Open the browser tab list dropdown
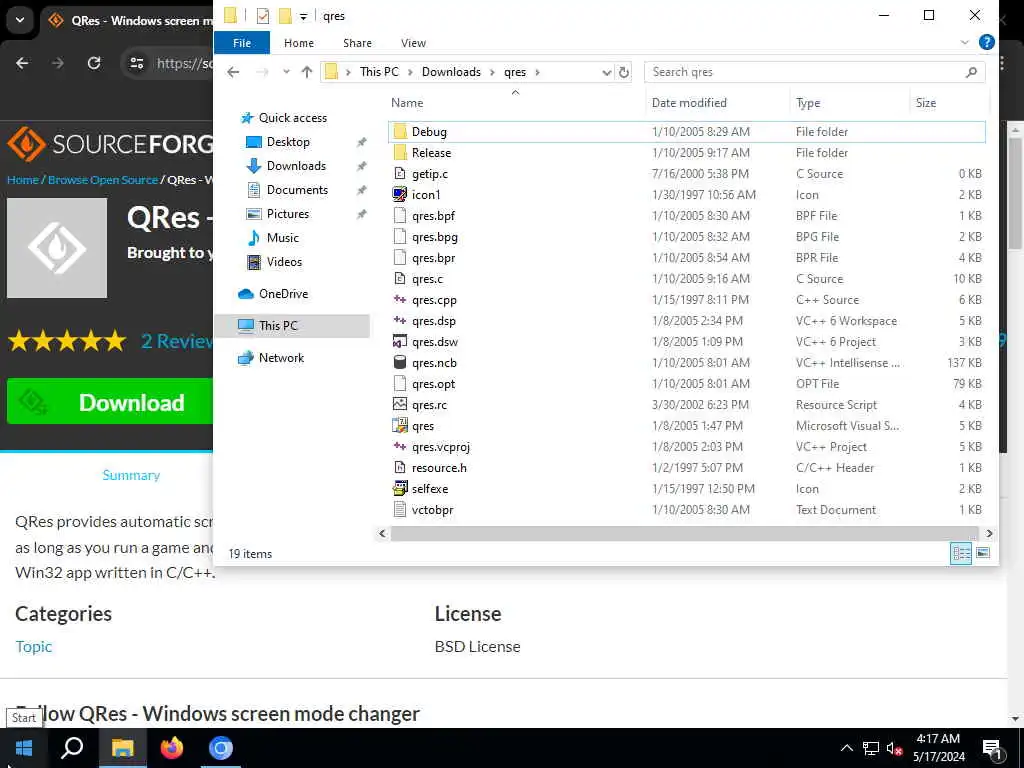 click(x=20, y=20)
